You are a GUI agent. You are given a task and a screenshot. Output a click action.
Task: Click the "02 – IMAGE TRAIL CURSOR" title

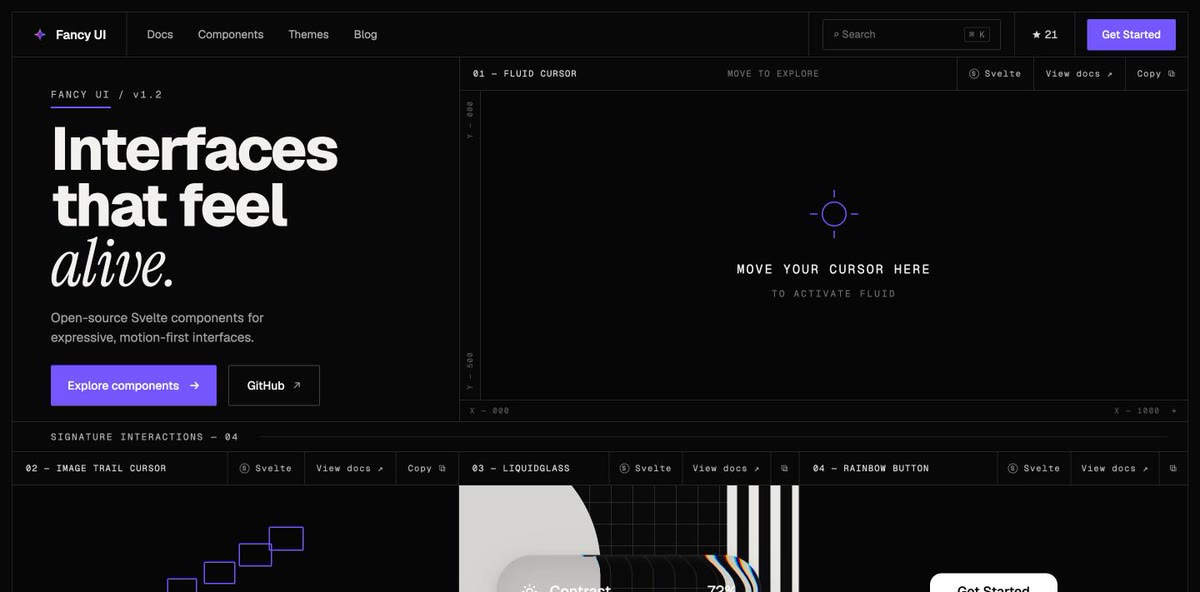pyautogui.click(x=96, y=468)
